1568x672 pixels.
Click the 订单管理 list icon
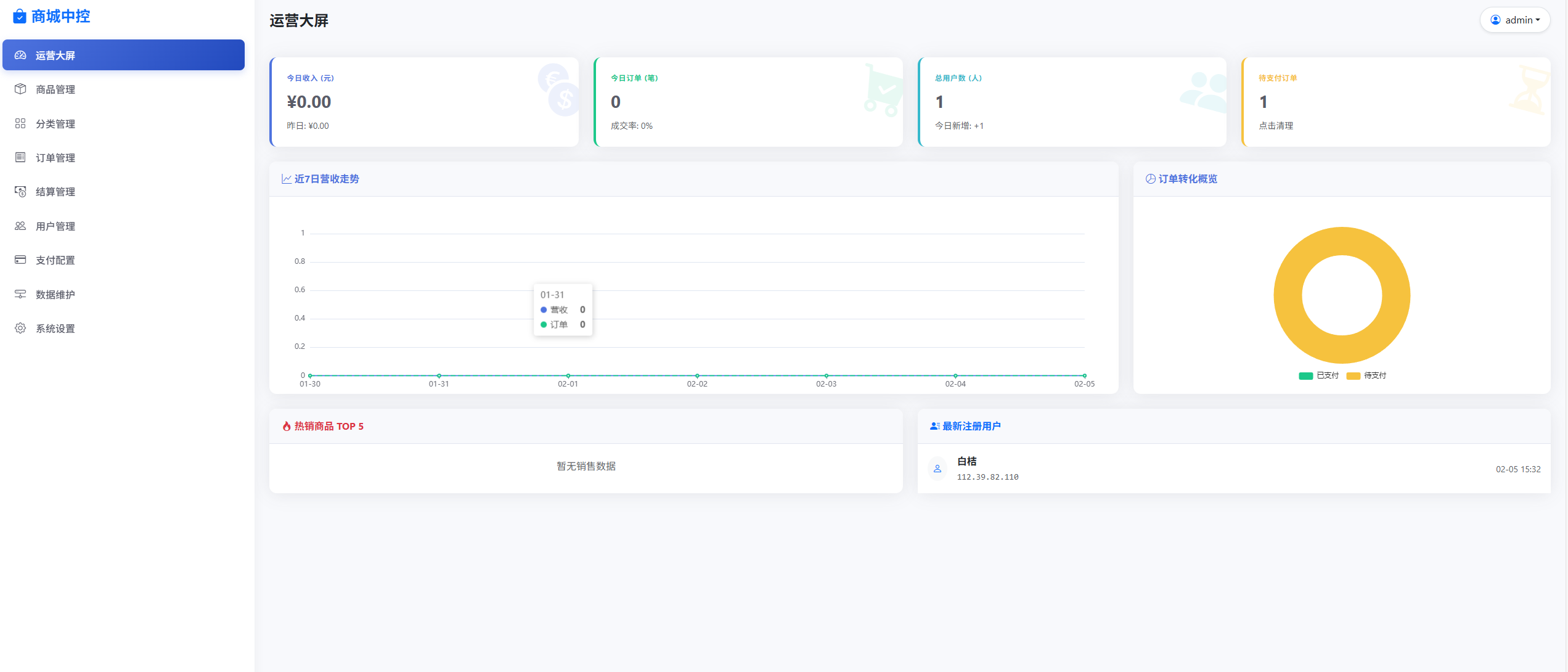20,158
